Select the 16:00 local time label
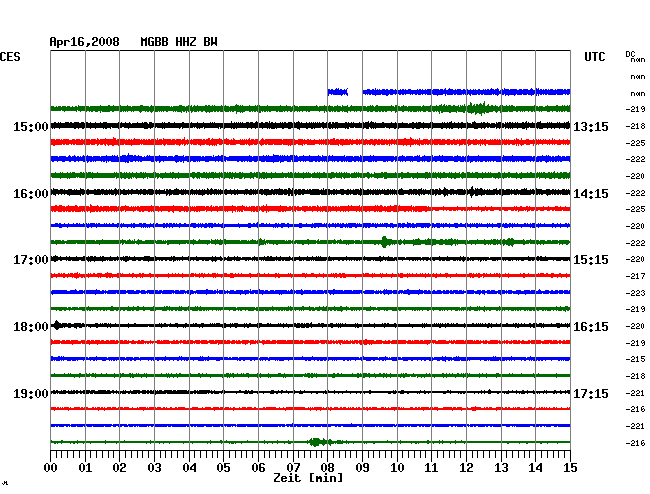This screenshot has height=494, width=650. coord(30,194)
